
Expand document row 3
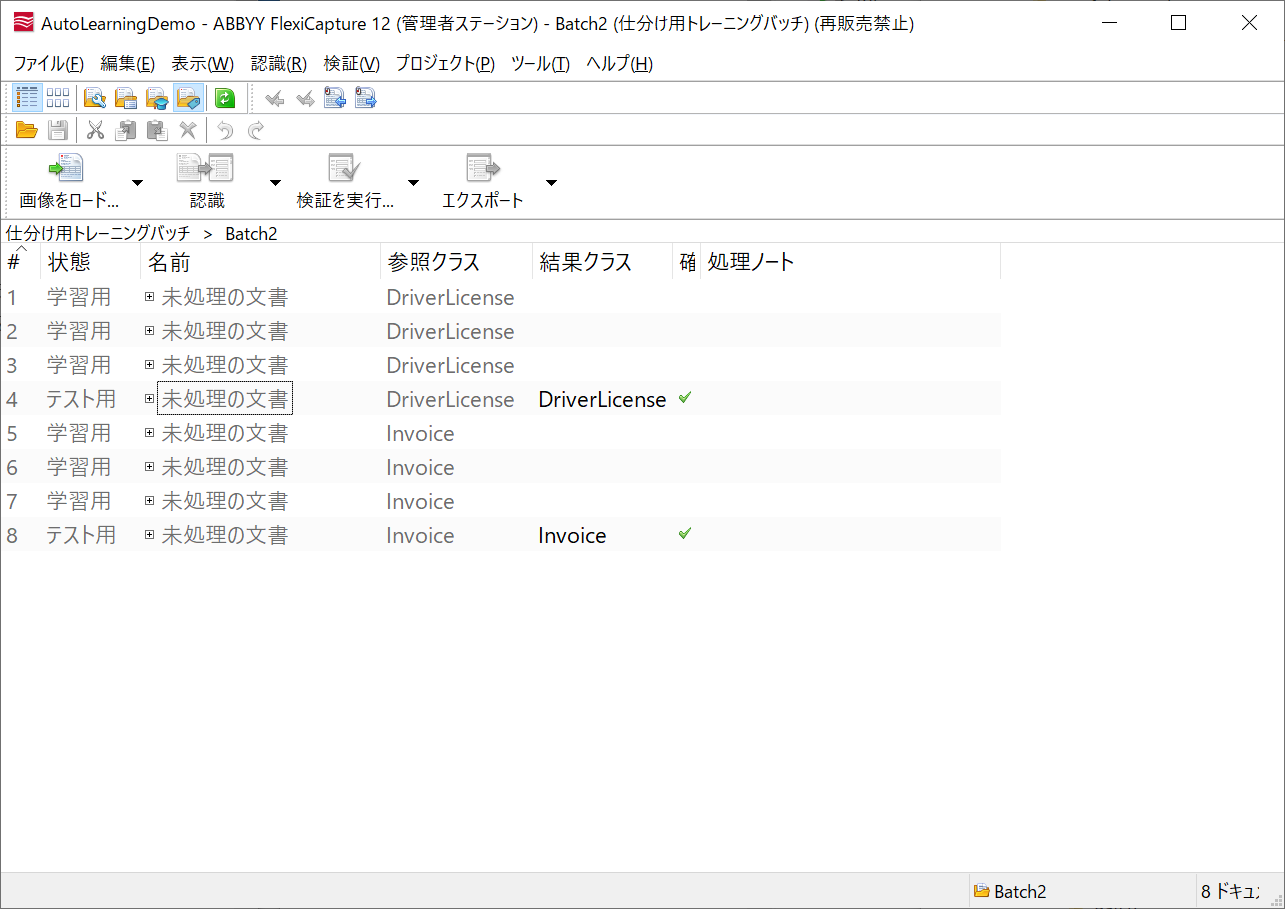click(x=150, y=365)
